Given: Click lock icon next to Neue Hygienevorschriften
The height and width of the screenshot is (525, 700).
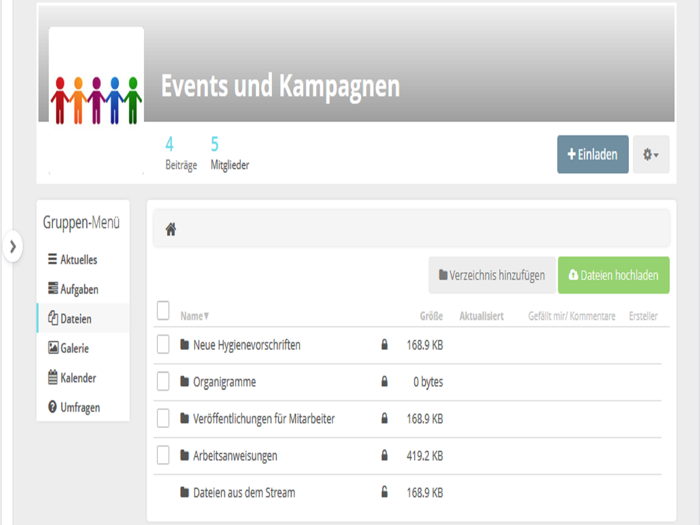Looking at the screenshot, I should [384, 345].
